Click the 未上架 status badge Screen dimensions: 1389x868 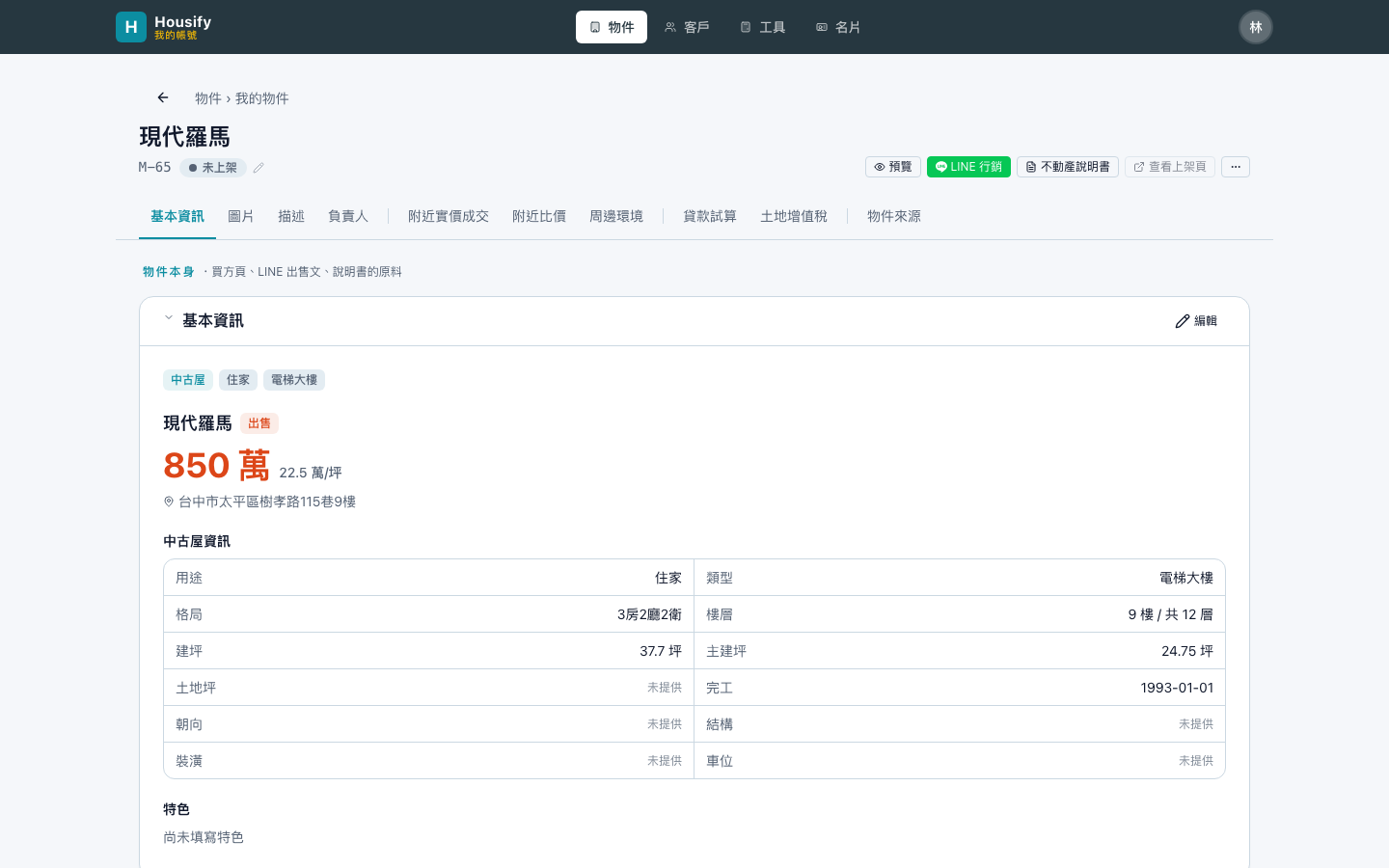click(x=213, y=168)
